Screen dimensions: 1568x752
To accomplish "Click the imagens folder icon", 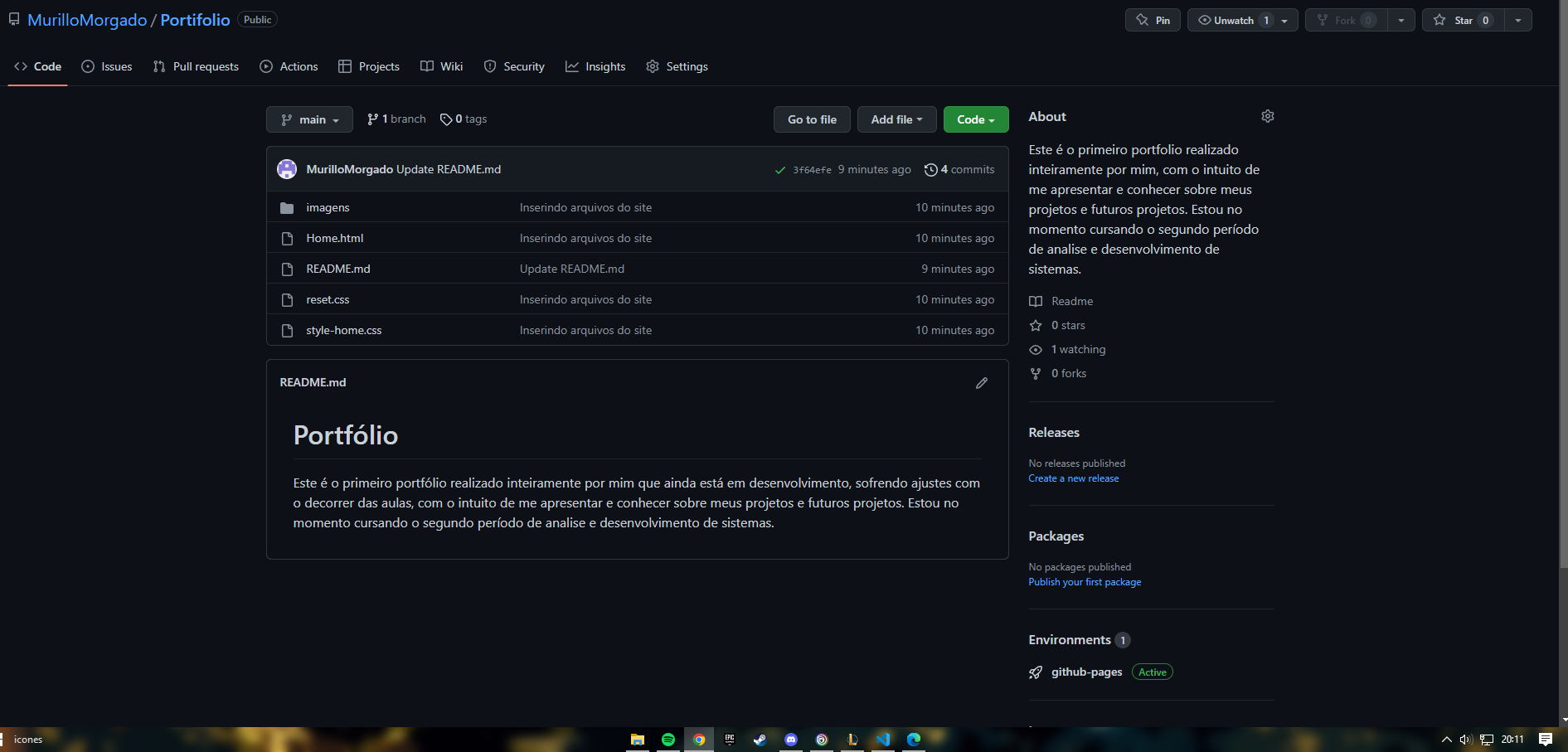I will coord(287,208).
